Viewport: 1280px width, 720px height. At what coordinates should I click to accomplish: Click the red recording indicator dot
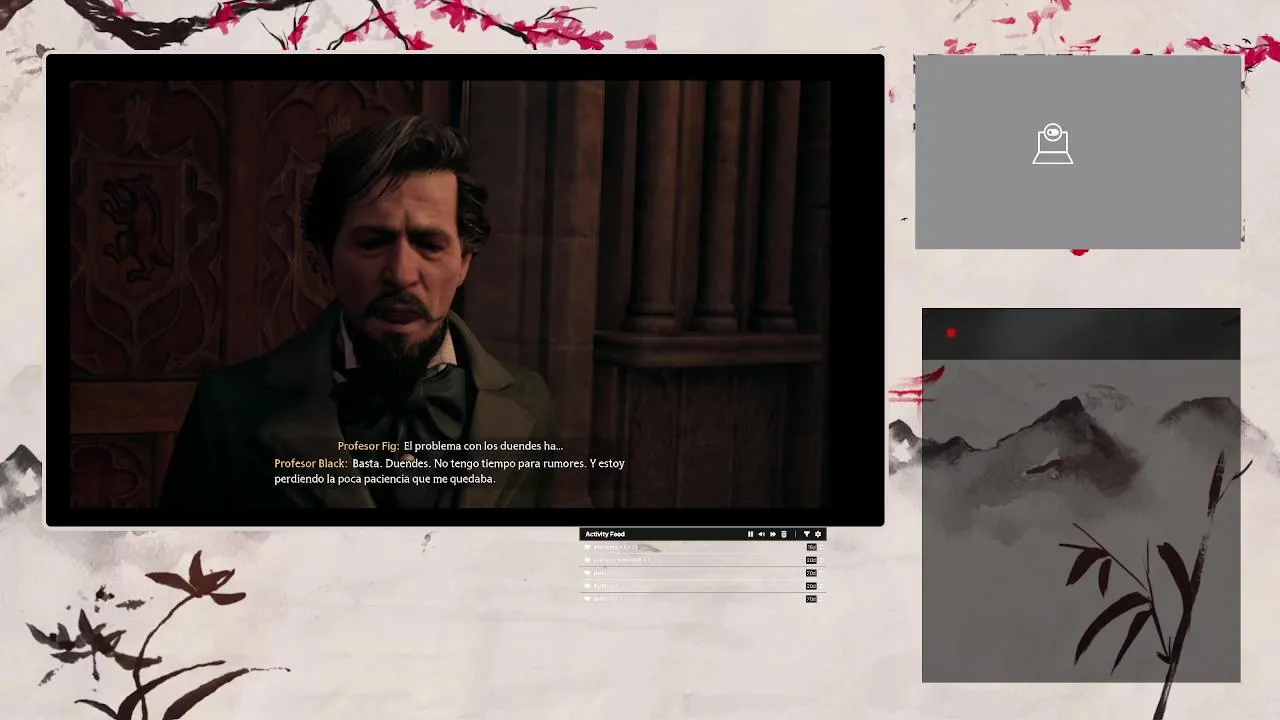coord(951,333)
